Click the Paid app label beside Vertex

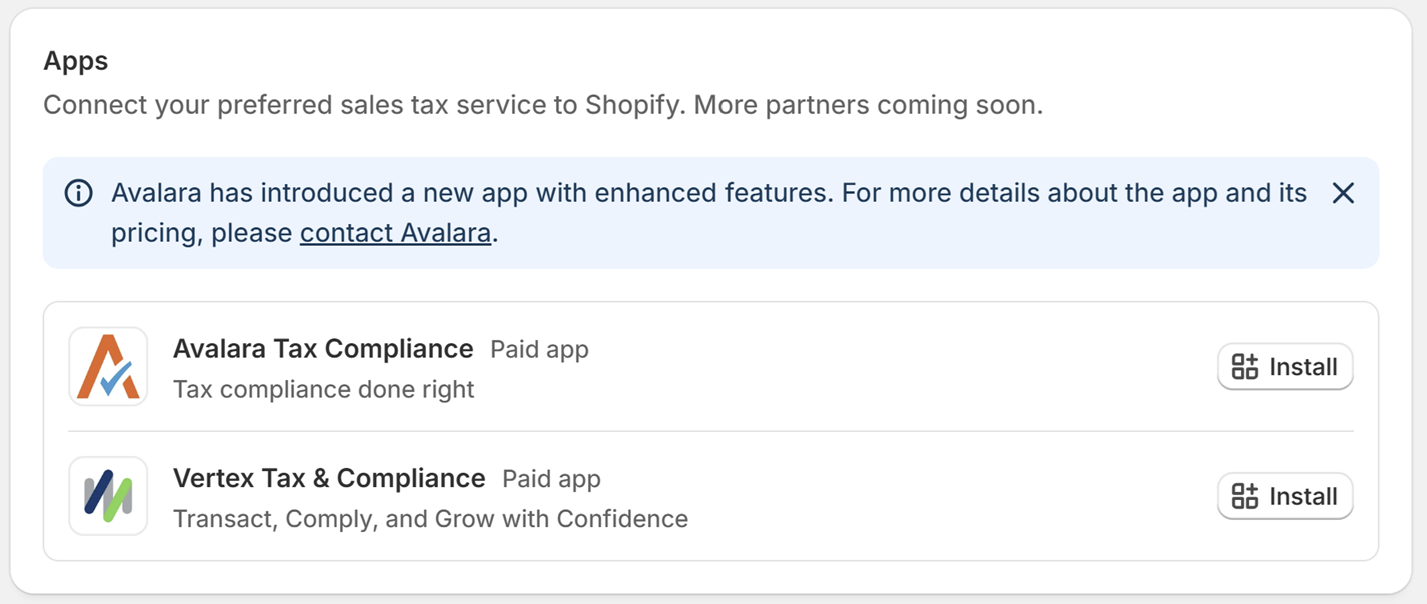[551, 479]
